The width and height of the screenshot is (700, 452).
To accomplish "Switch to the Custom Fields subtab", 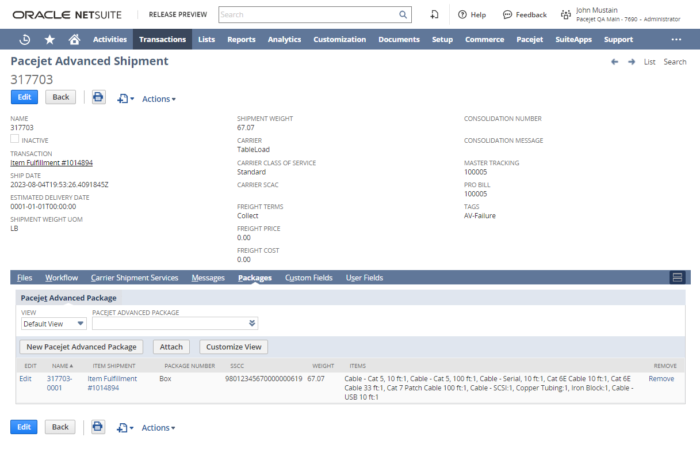I will coord(308,278).
